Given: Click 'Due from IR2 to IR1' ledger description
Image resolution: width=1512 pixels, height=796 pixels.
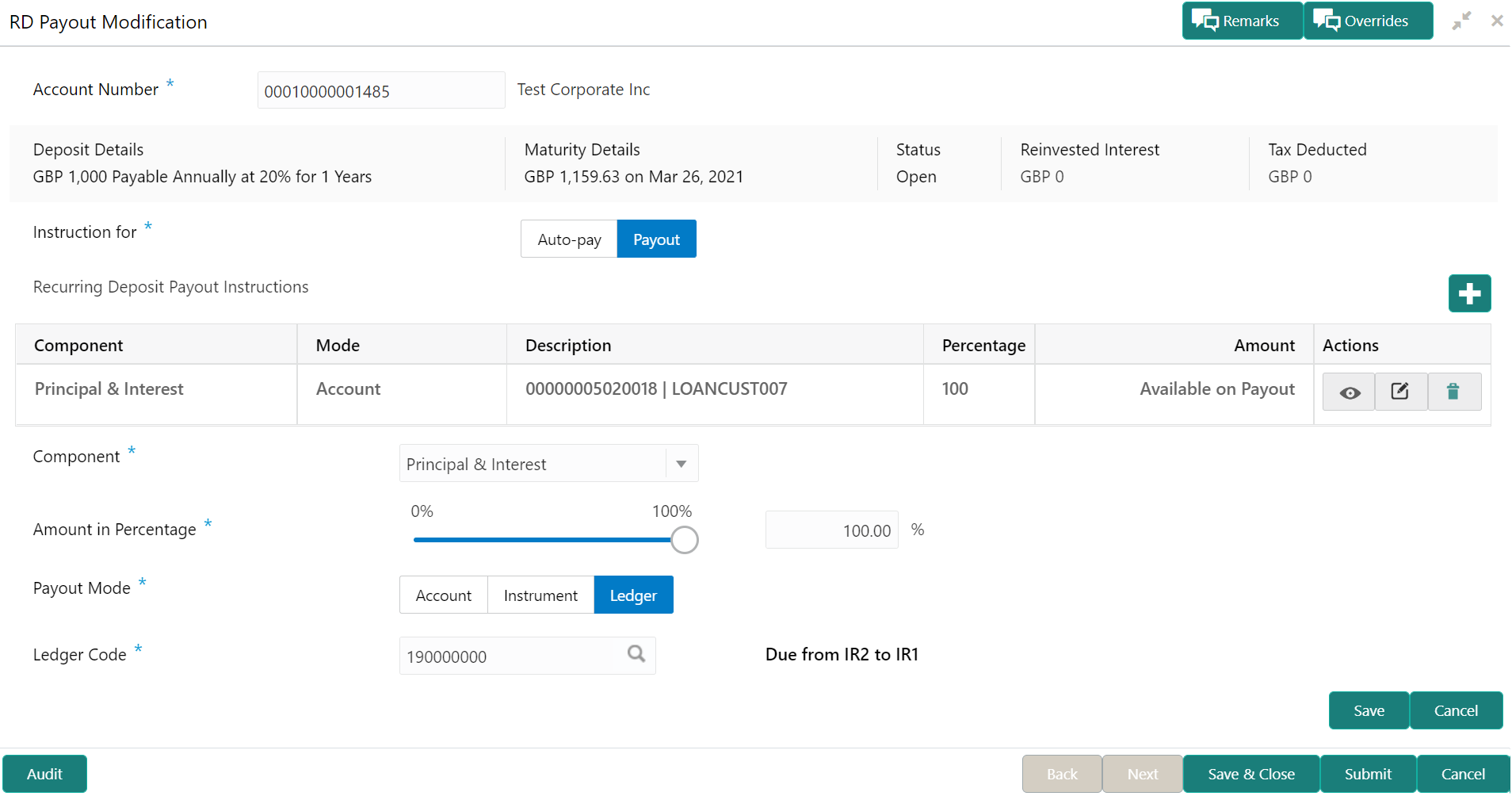Looking at the screenshot, I should coord(842,654).
